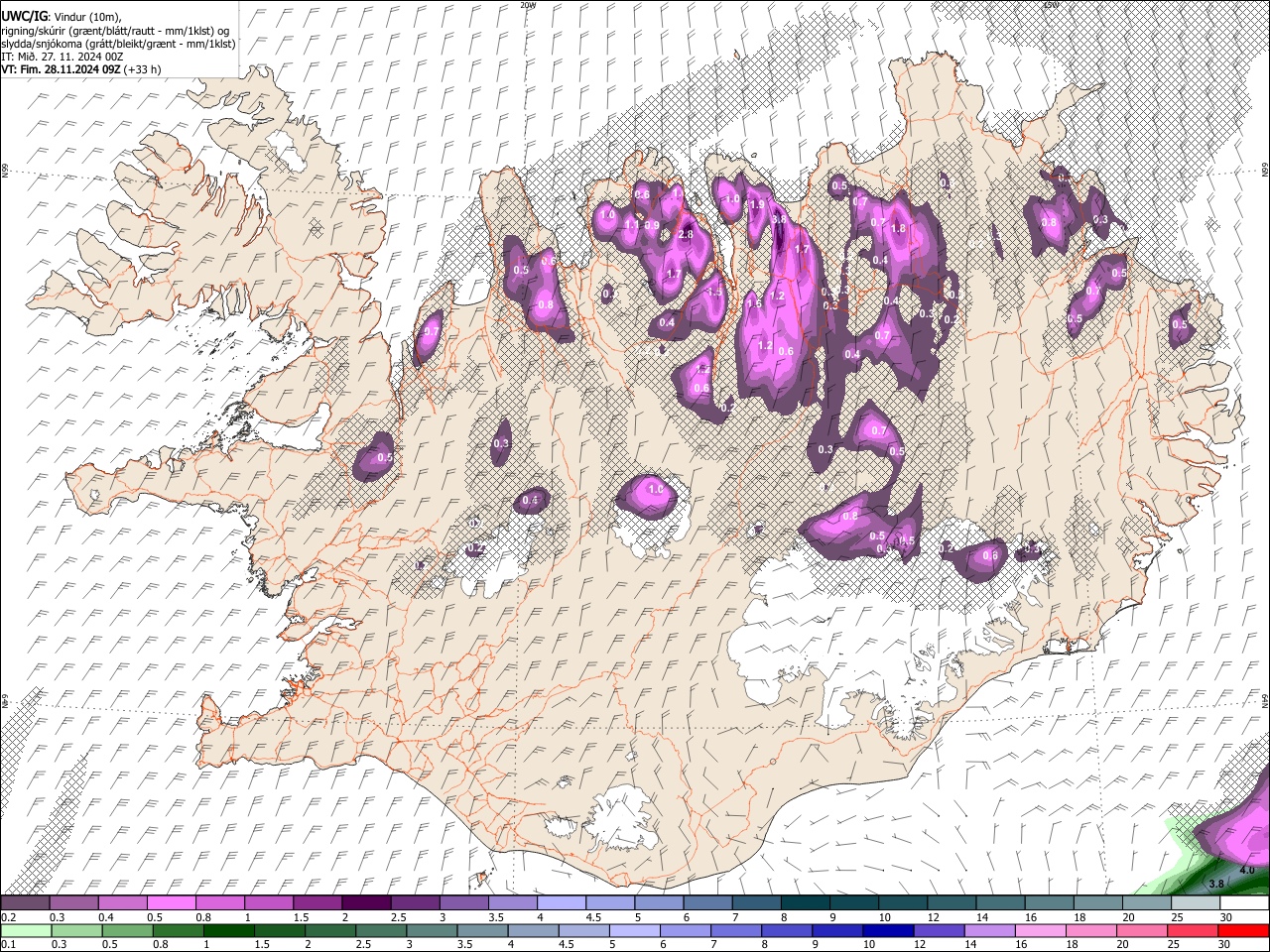Select the top-row legend swatch between 3 and 3.5

tap(463, 902)
